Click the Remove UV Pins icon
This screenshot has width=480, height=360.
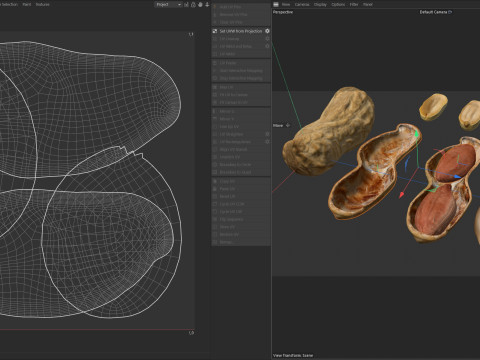tap(215, 14)
